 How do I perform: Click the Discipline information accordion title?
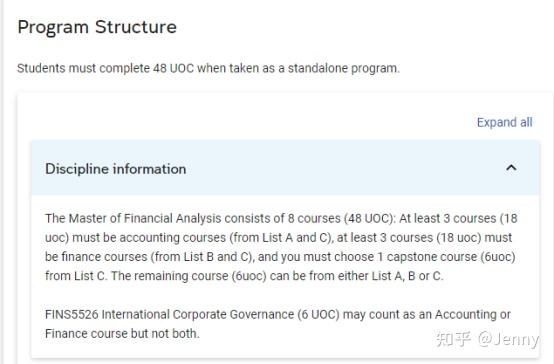click(x=116, y=169)
